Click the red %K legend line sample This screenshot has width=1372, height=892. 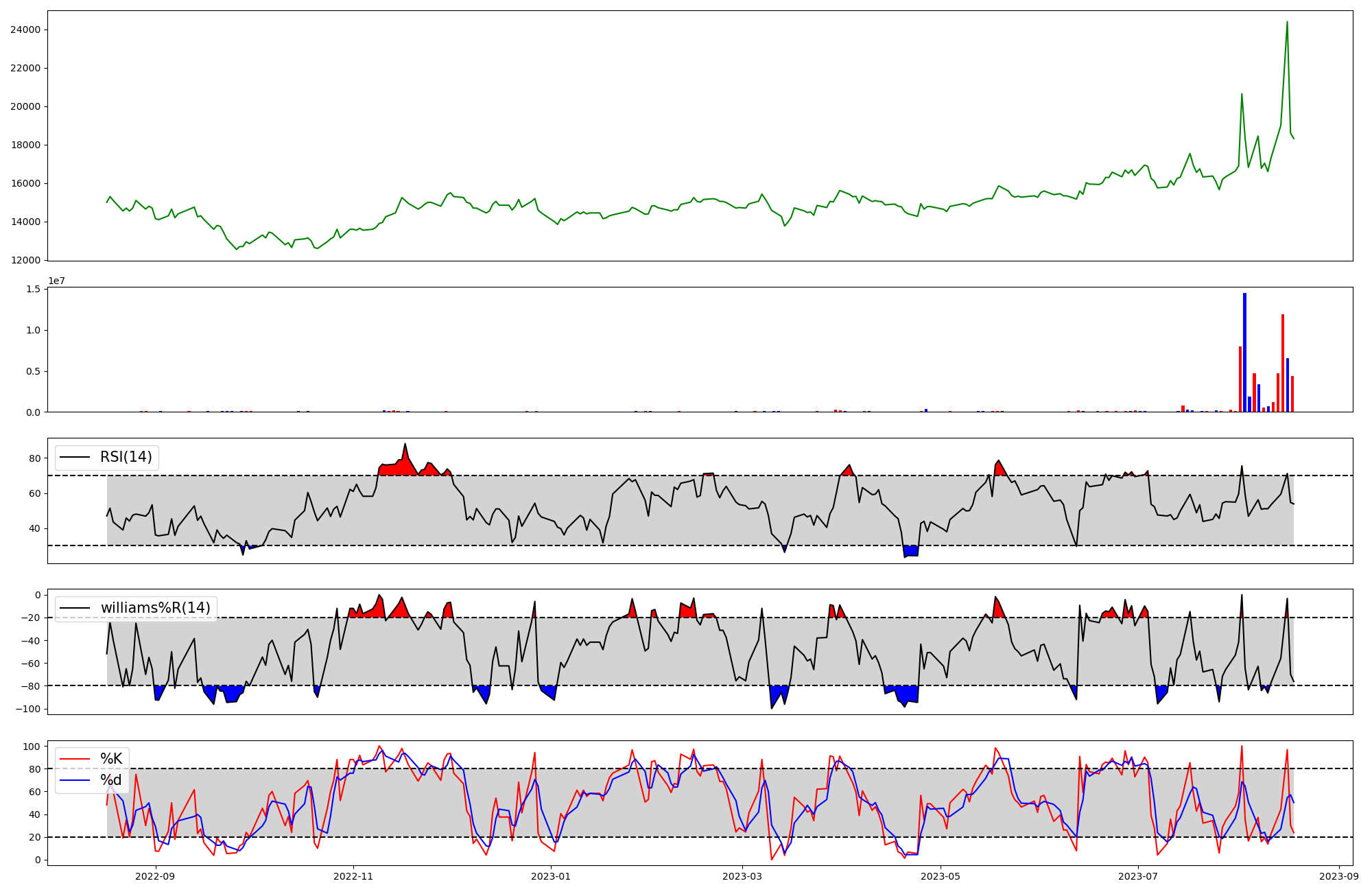tap(75, 758)
